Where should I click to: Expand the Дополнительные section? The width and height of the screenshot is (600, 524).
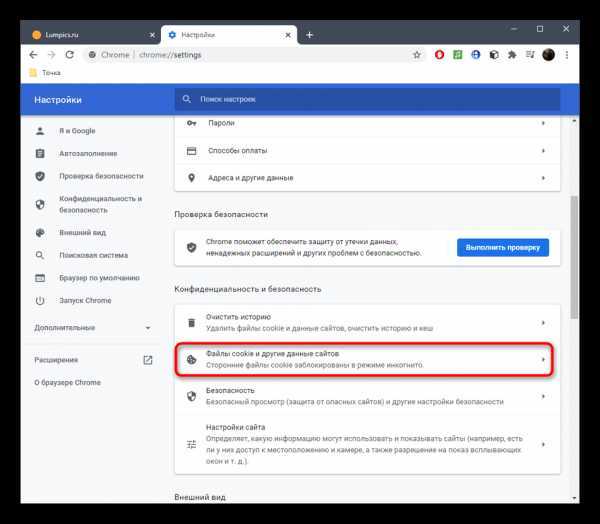coord(93,328)
